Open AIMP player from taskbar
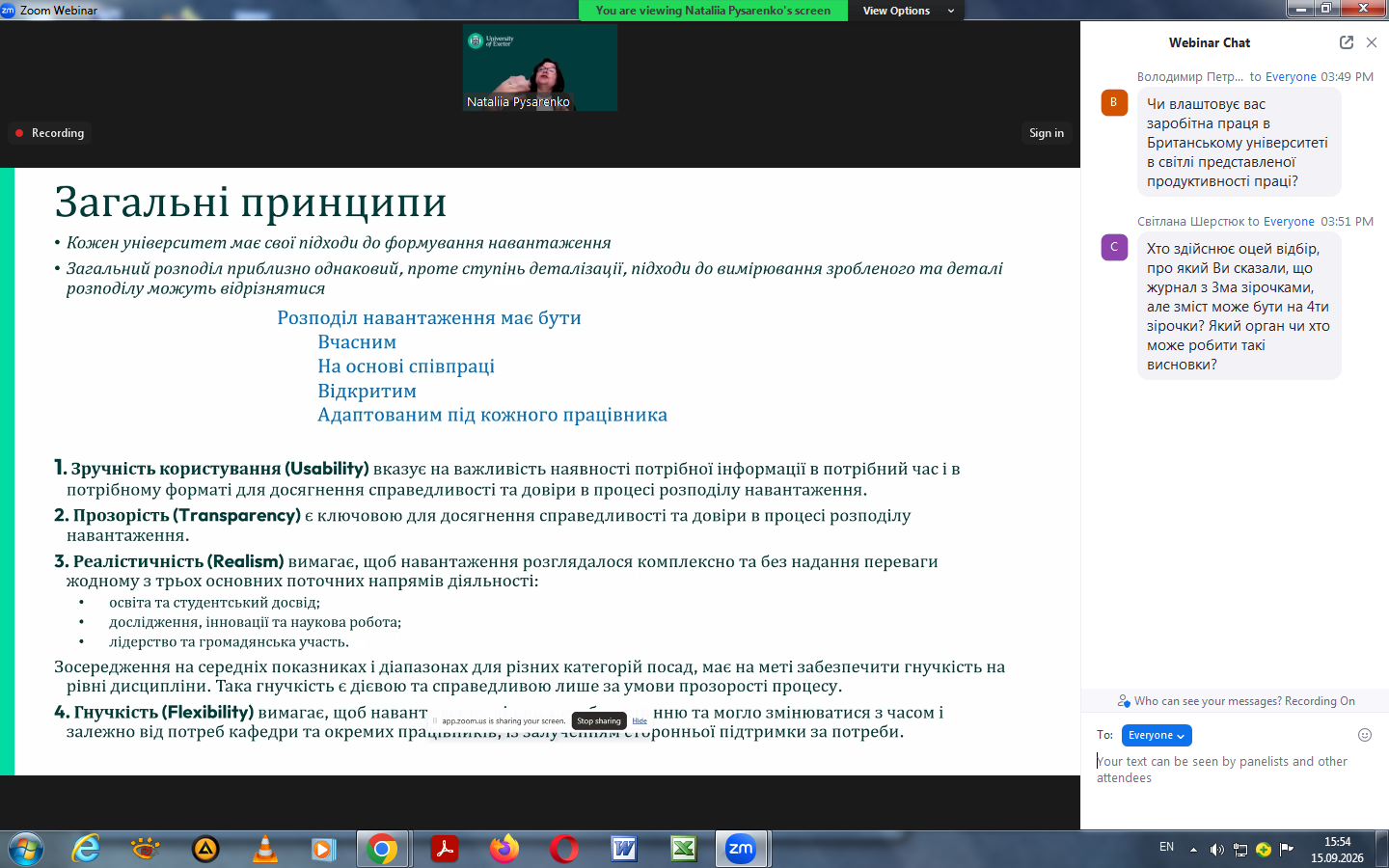This screenshot has width=1389, height=868. 205,849
